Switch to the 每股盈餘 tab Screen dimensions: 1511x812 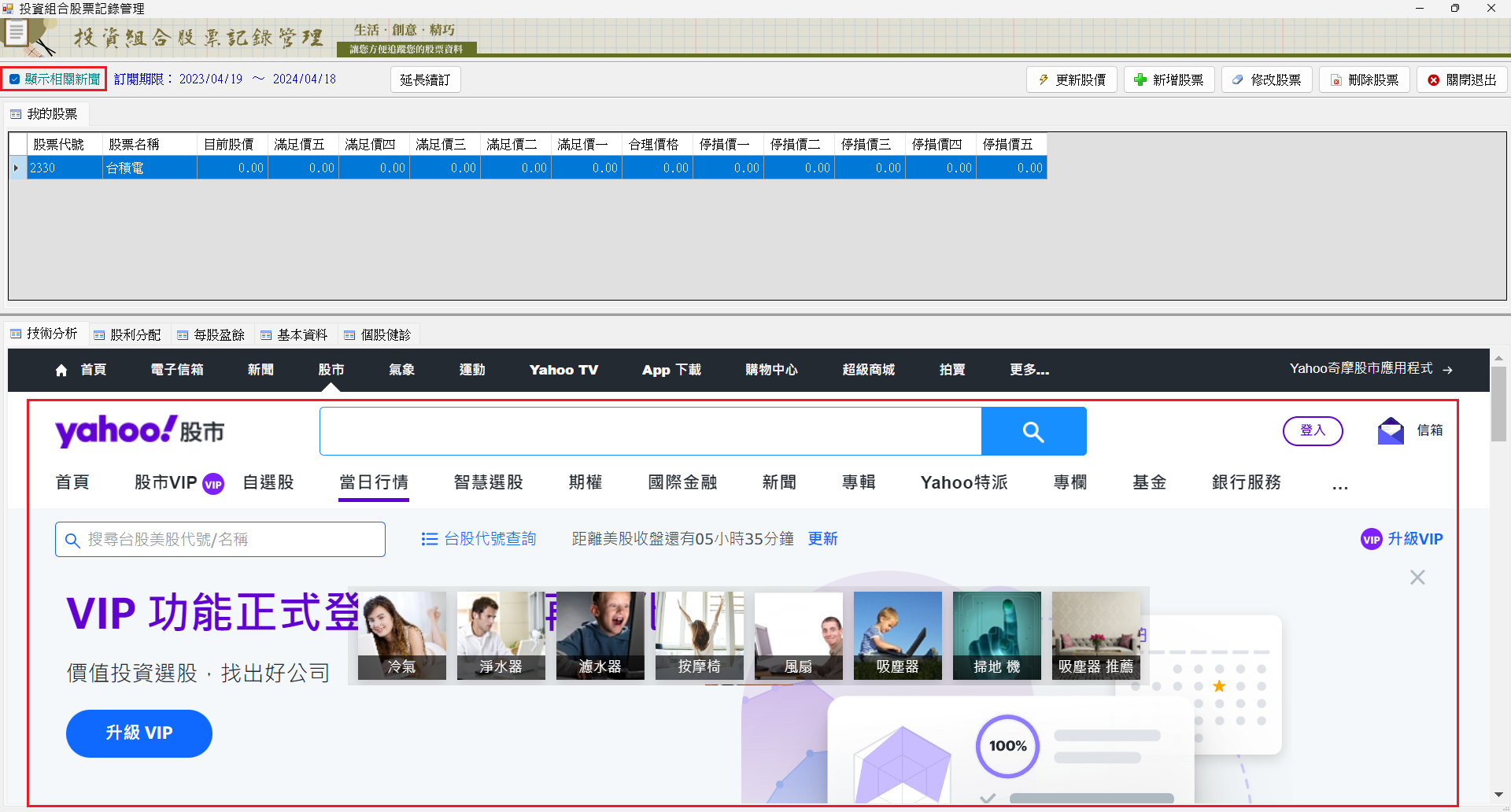pyautogui.click(x=211, y=334)
